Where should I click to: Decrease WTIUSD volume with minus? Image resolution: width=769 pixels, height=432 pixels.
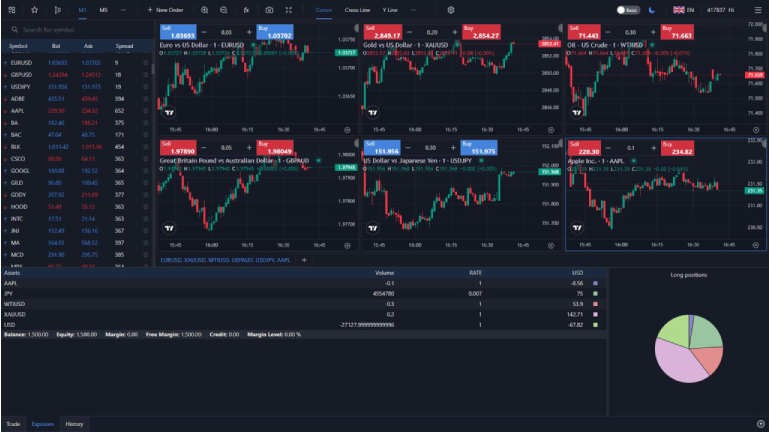coord(608,32)
